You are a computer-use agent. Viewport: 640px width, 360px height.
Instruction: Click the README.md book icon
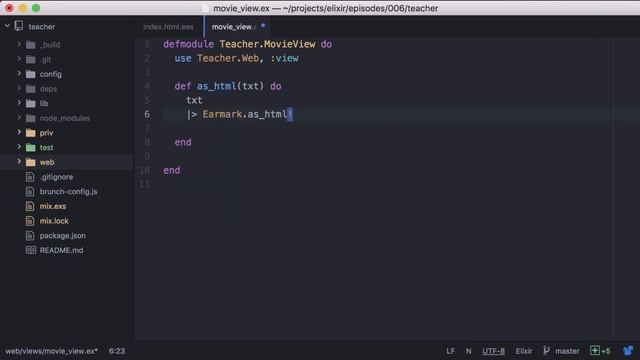pyautogui.click(x=31, y=250)
